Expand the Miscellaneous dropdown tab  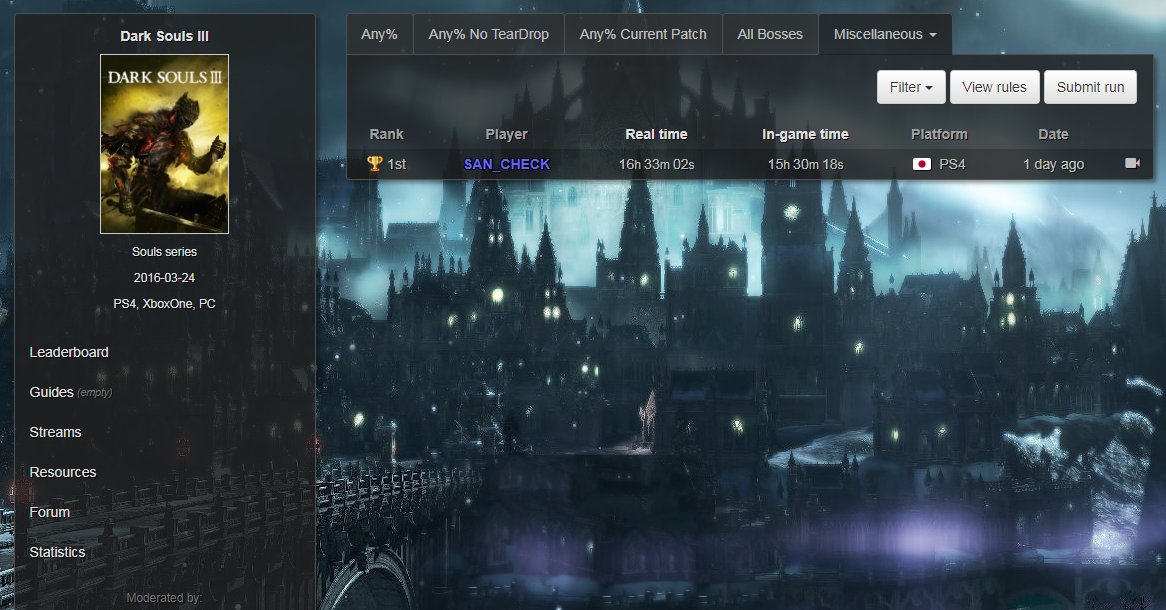pos(885,34)
